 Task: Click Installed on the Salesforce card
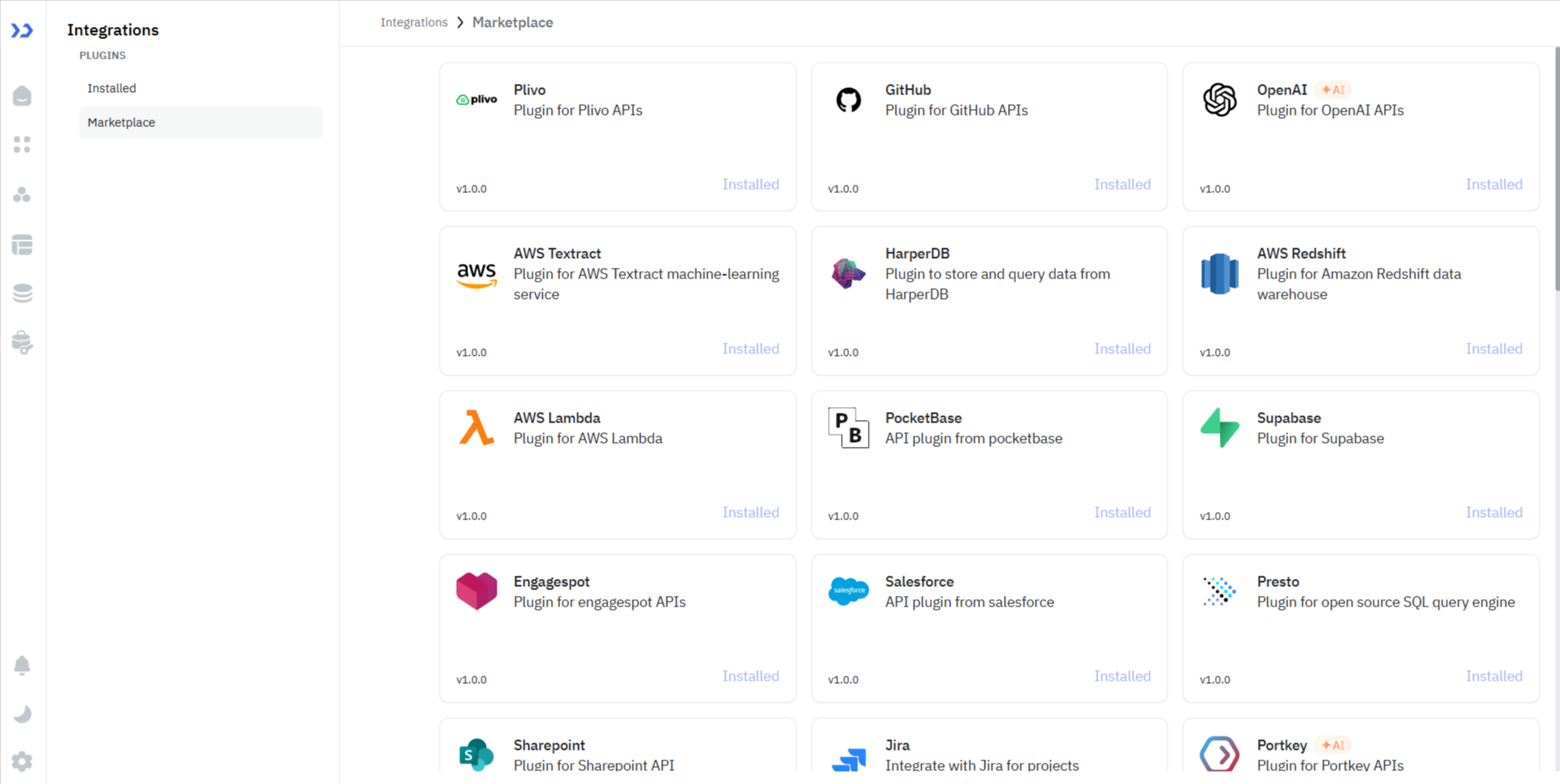click(1122, 676)
